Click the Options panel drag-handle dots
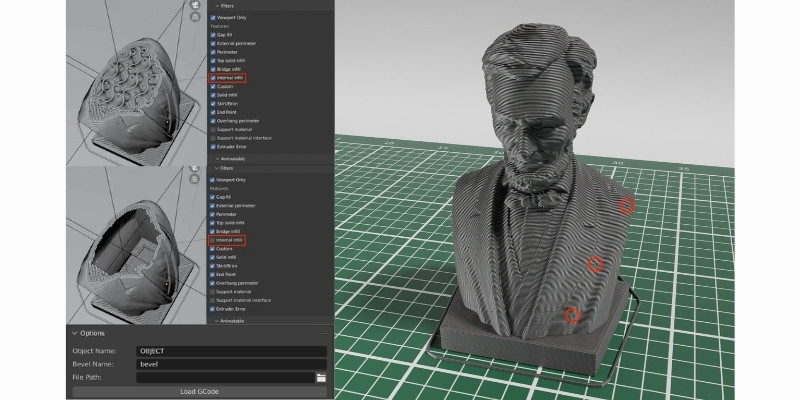 point(325,333)
